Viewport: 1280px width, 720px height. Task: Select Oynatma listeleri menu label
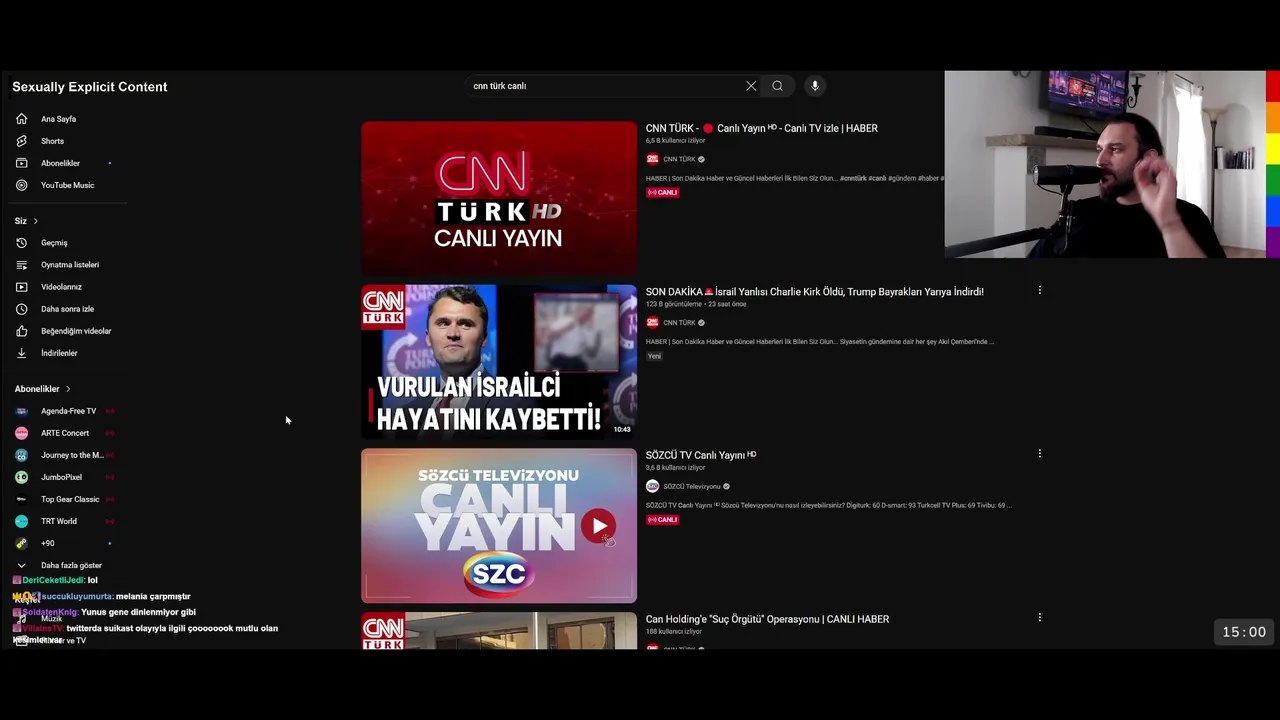click(70, 265)
